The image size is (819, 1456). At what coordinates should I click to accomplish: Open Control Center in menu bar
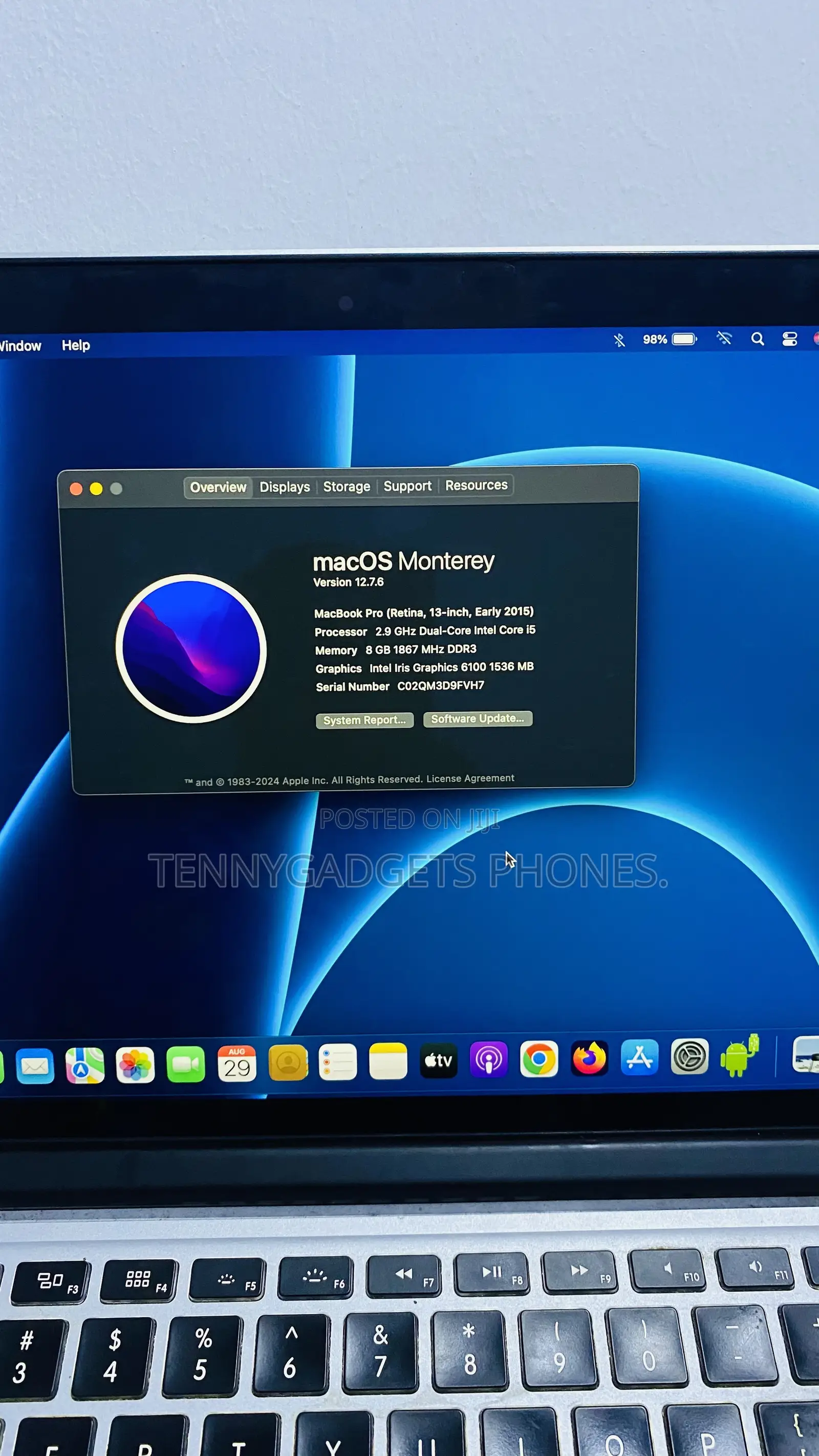click(x=790, y=339)
